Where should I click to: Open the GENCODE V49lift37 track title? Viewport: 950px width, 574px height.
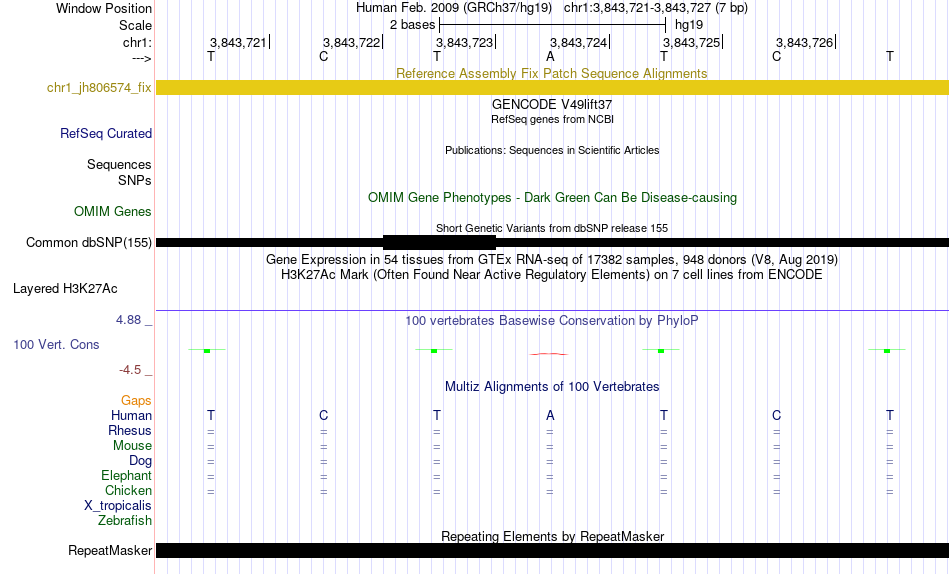[x=552, y=104]
